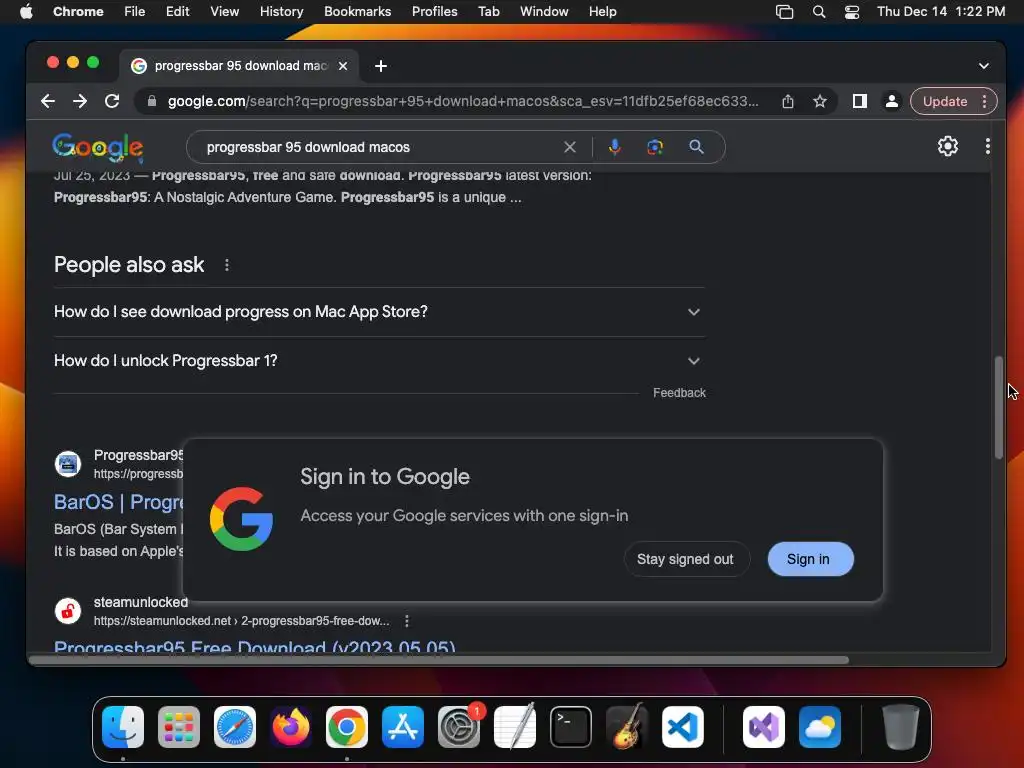Launch Safari from the dock
The width and height of the screenshot is (1024, 768).
click(x=235, y=727)
